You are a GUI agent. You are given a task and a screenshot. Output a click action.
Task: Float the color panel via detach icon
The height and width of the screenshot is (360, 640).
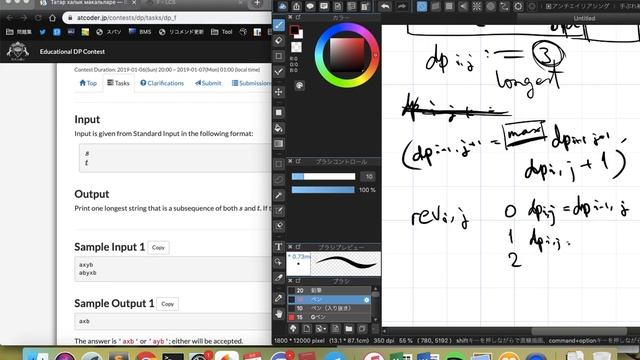(298, 17)
